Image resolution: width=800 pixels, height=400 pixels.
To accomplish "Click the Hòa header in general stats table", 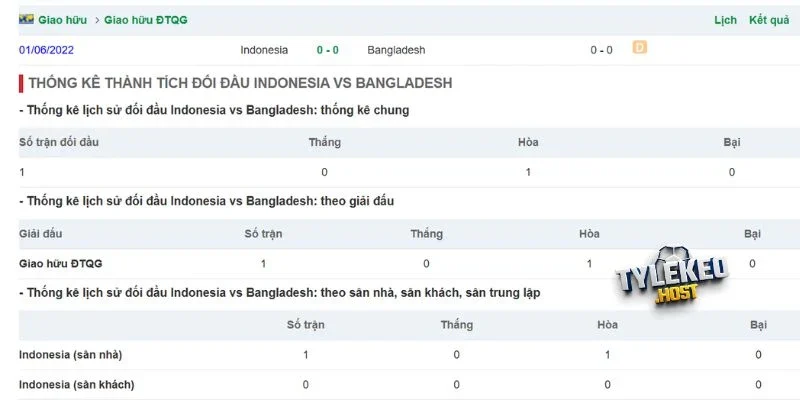I will tap(528, 142).
